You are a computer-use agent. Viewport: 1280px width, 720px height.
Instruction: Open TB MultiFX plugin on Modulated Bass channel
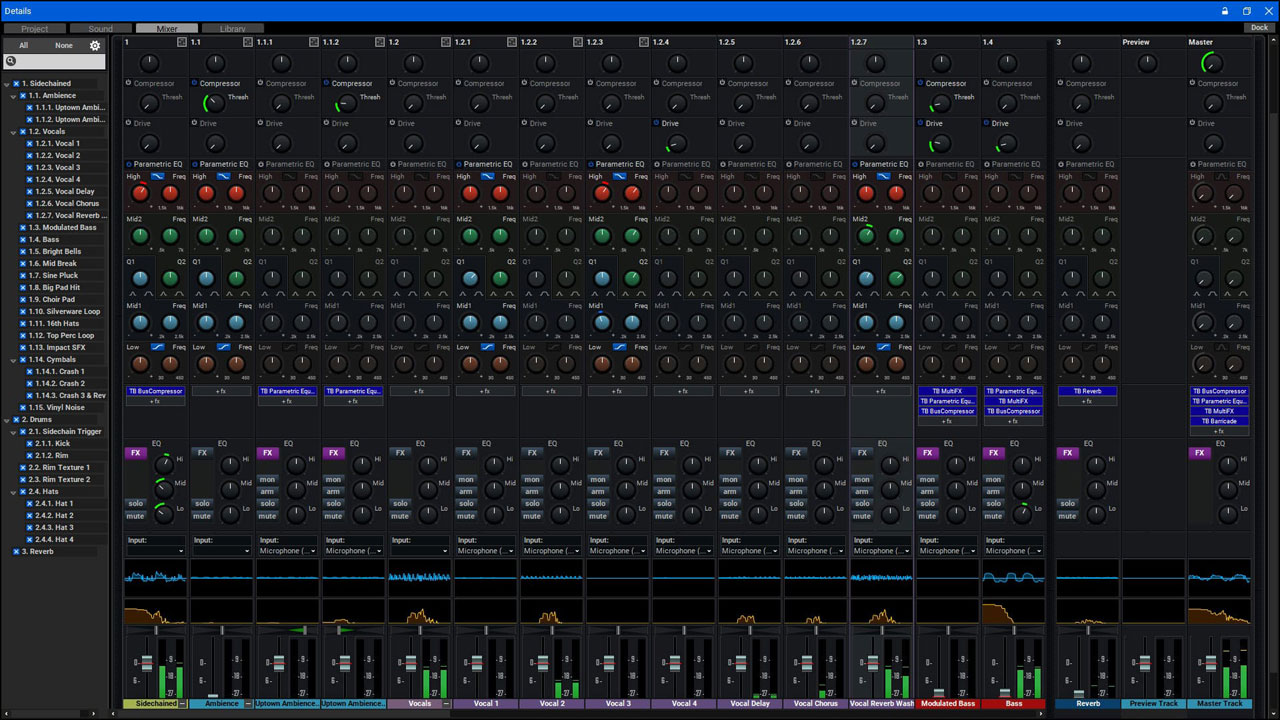(x=947, y=391)
